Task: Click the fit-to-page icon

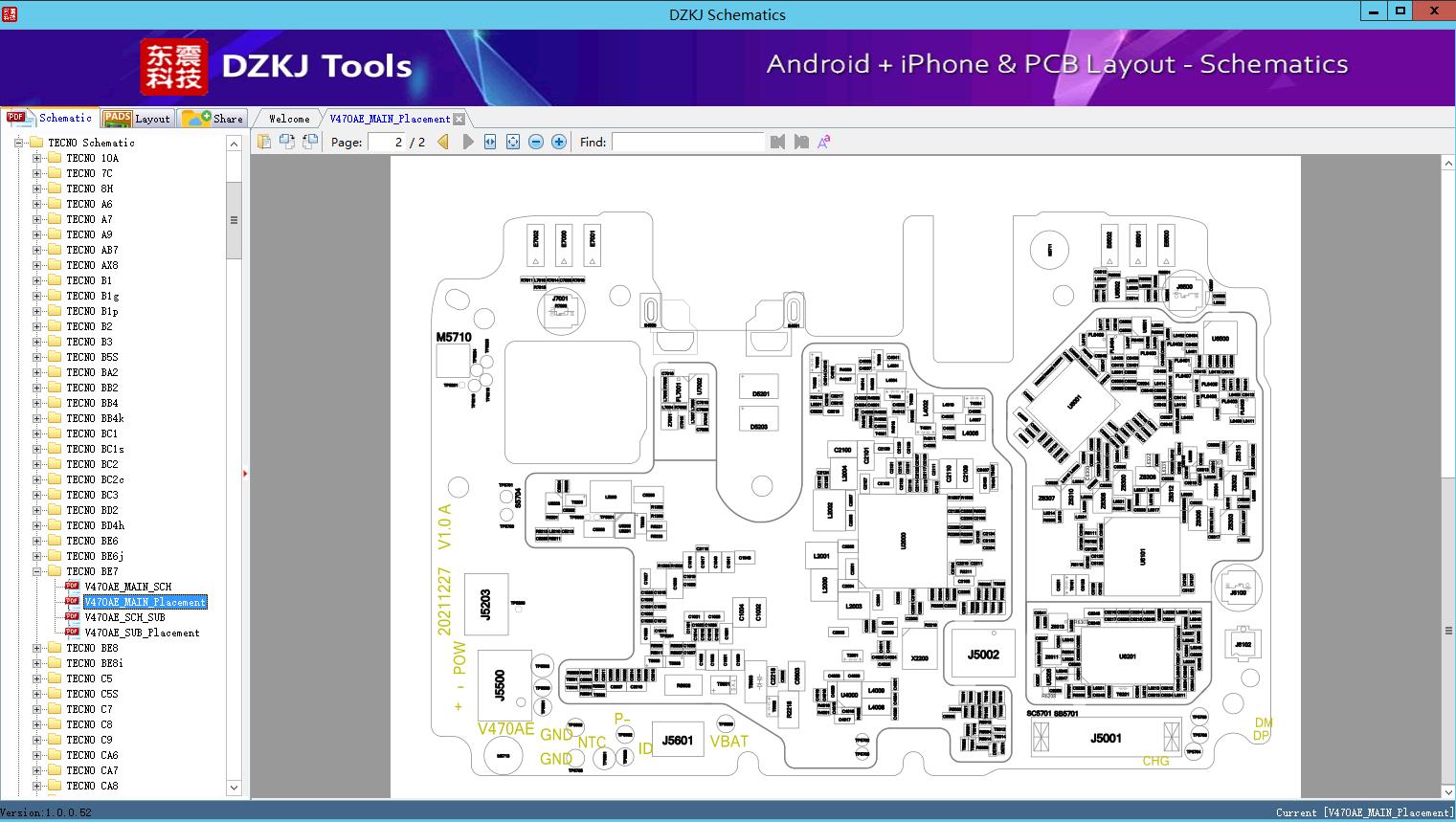Action: coord(513,142)
